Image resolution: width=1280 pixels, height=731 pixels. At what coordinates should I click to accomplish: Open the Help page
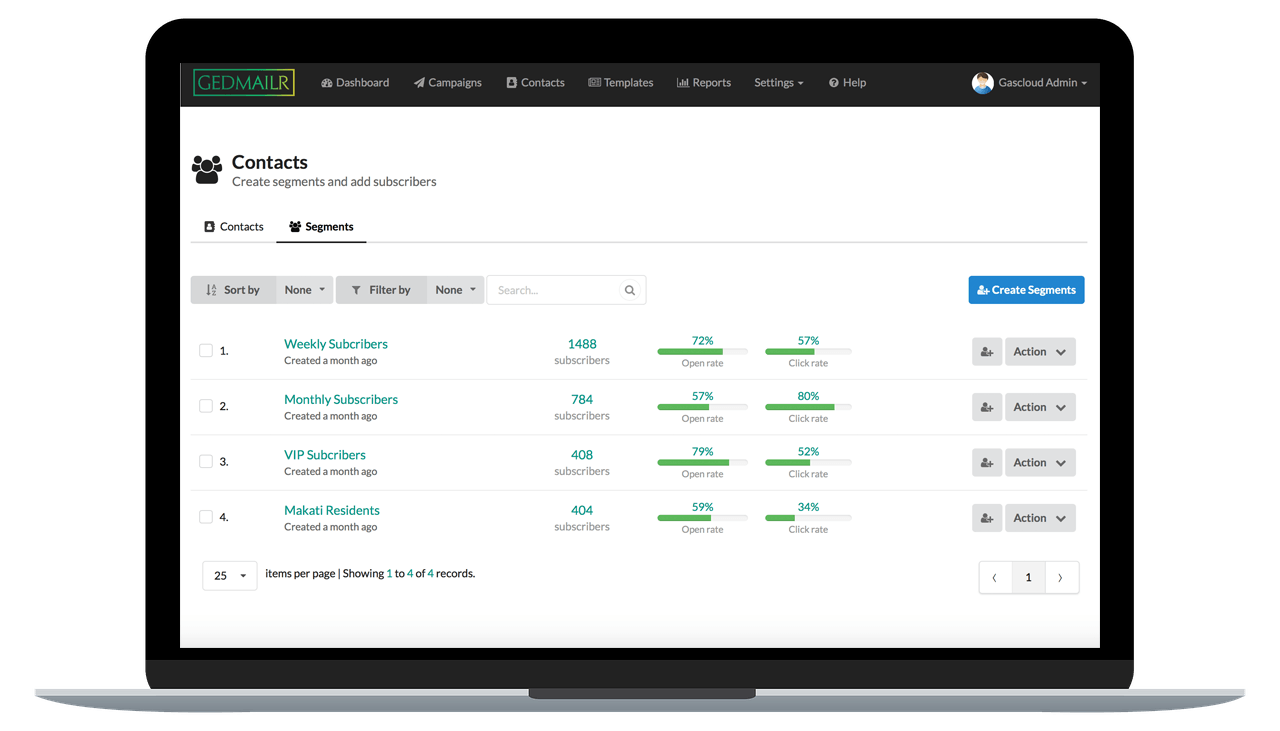pos(848,83)
